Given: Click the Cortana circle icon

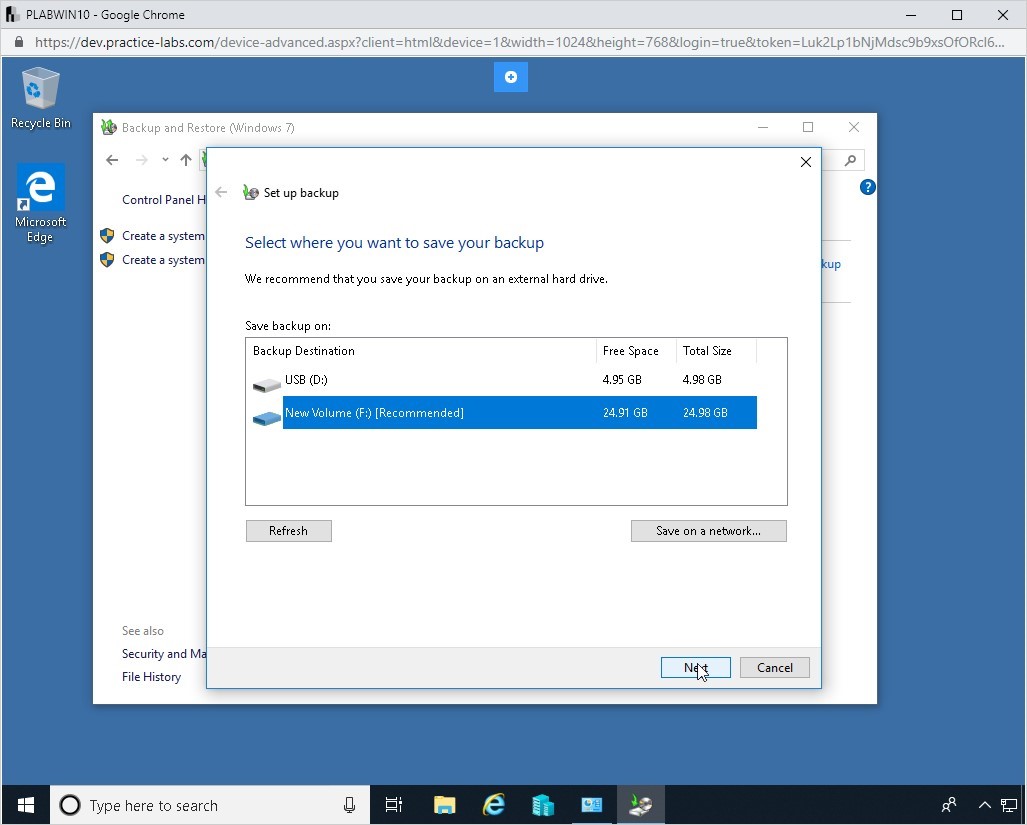Looking at the screenshot, I should point(70,805).
